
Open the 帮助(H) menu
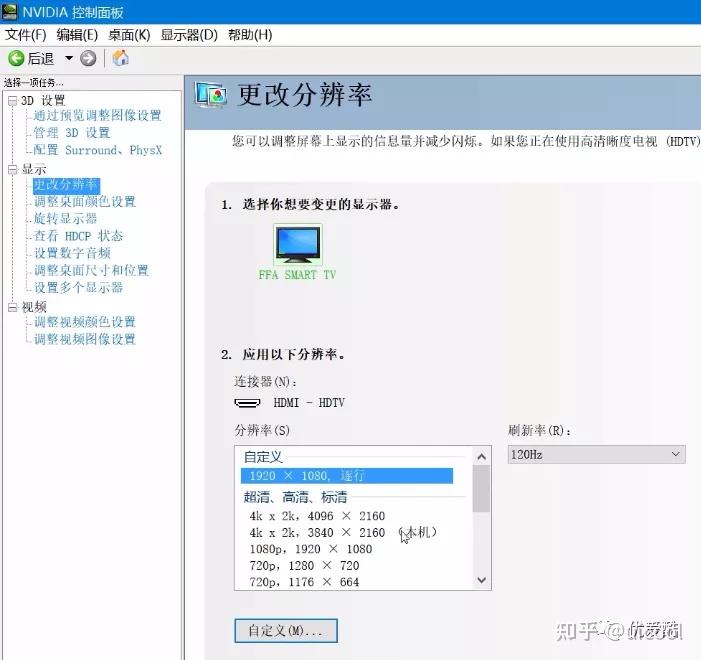coord(250,35)
